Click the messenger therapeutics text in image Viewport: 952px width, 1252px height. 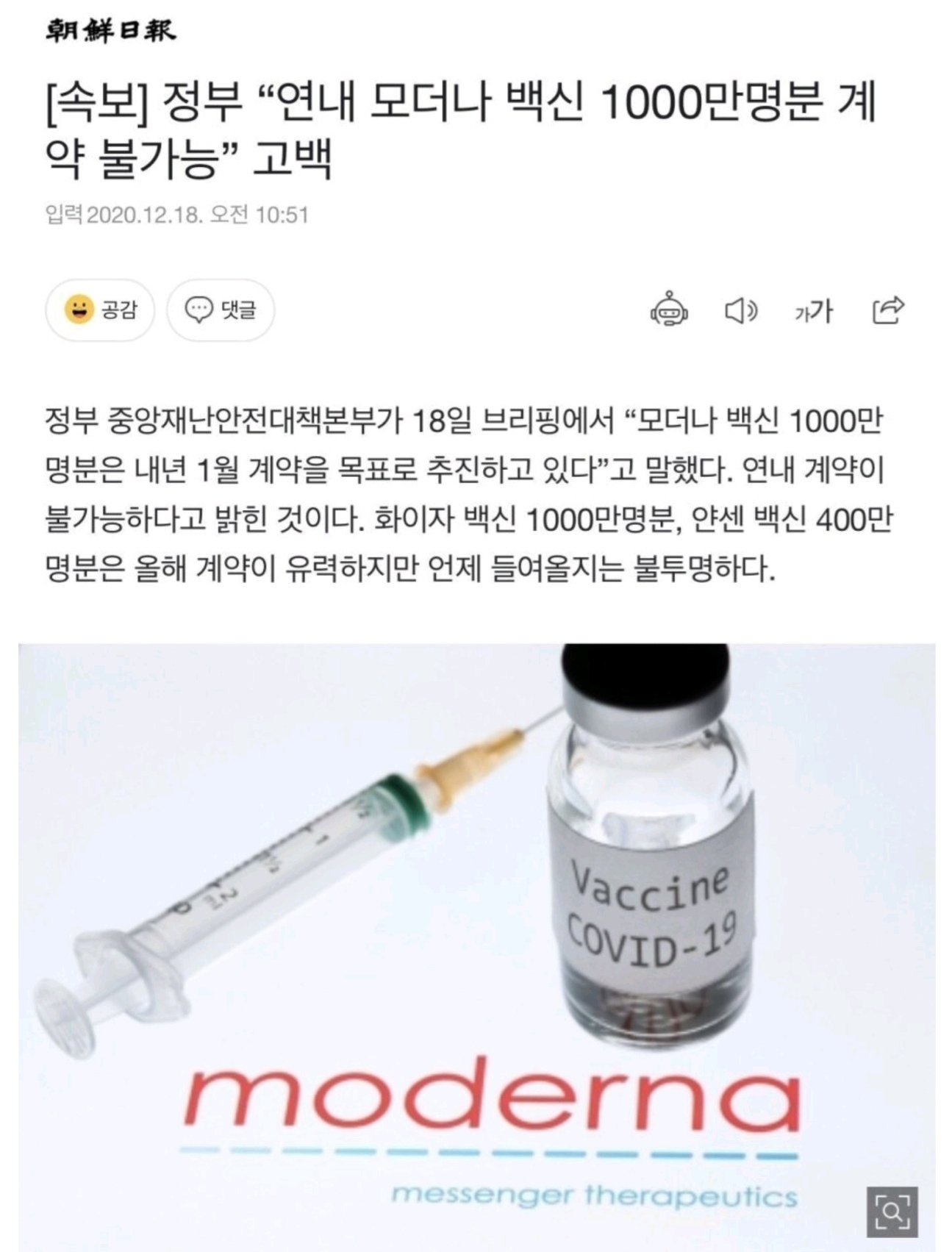coord(594,1195)
